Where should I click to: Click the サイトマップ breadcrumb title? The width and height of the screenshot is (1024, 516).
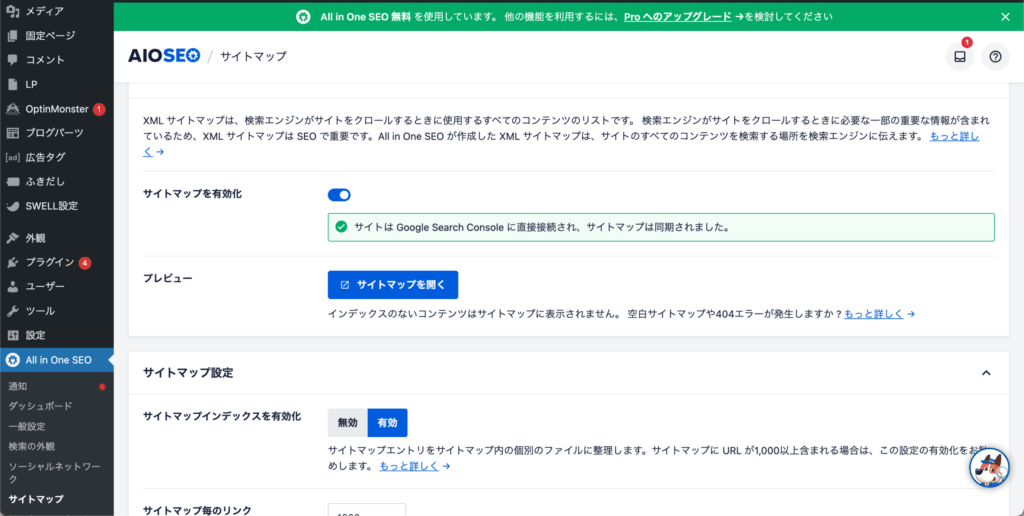click(x=253, y=56)
